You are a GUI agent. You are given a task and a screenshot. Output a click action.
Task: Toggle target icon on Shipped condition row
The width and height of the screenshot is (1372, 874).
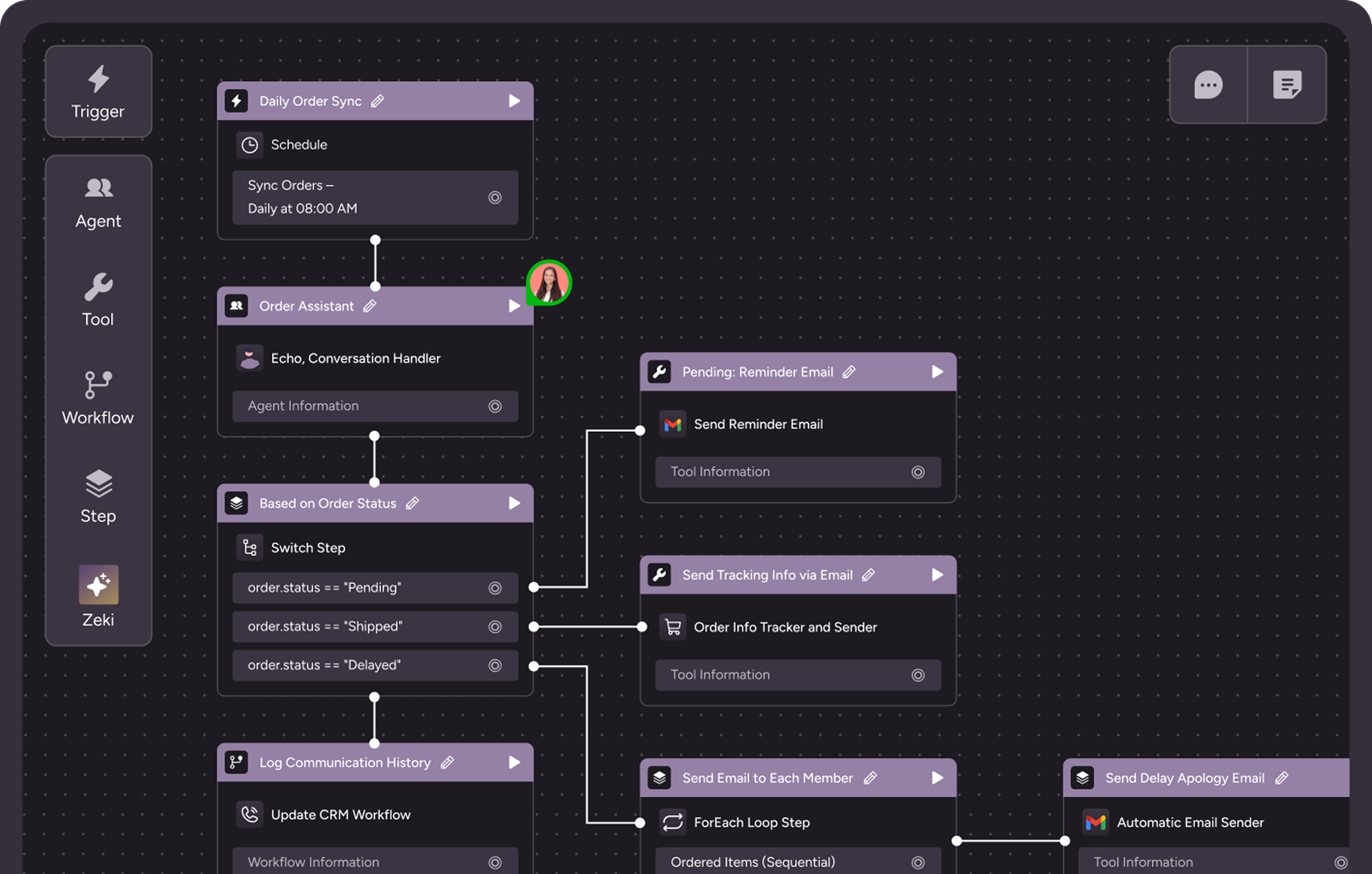click(495, 627)
